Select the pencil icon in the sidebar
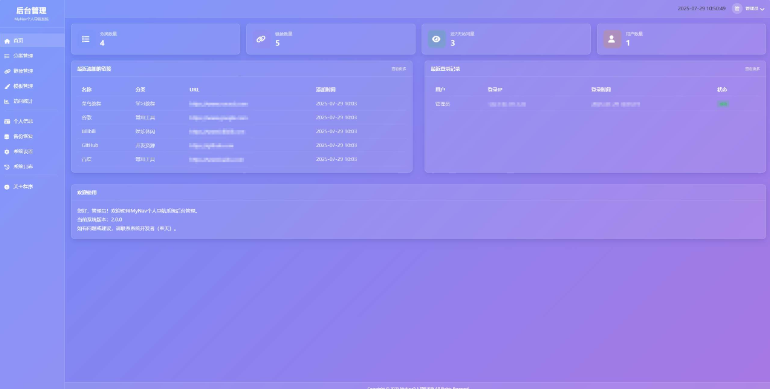 click(x=7, y=86)
